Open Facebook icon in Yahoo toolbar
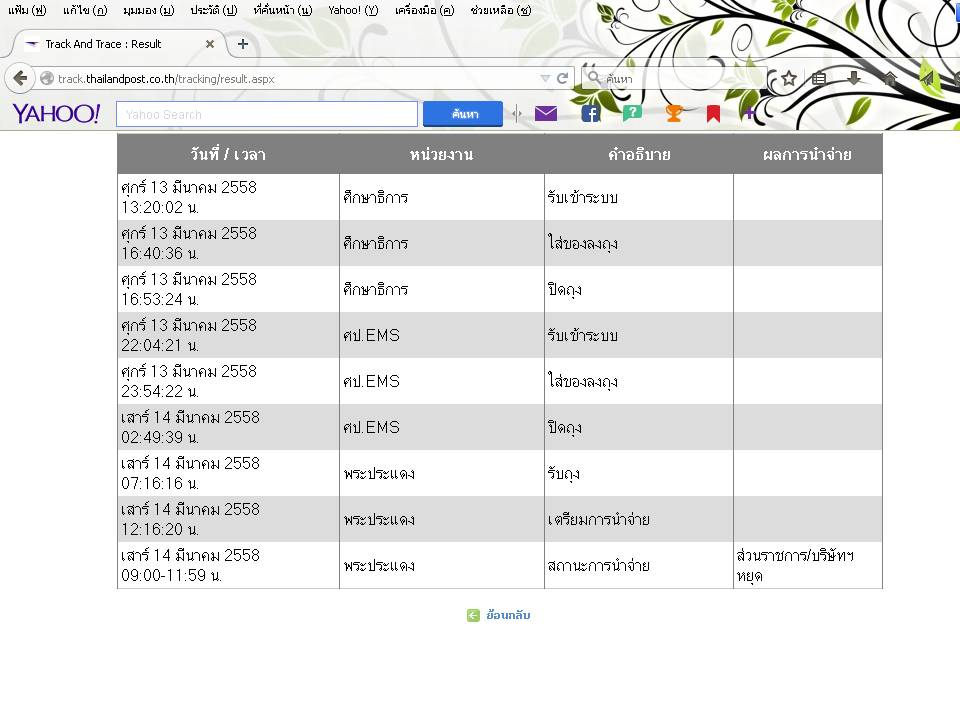960x720 pixels. click(590, 114)
